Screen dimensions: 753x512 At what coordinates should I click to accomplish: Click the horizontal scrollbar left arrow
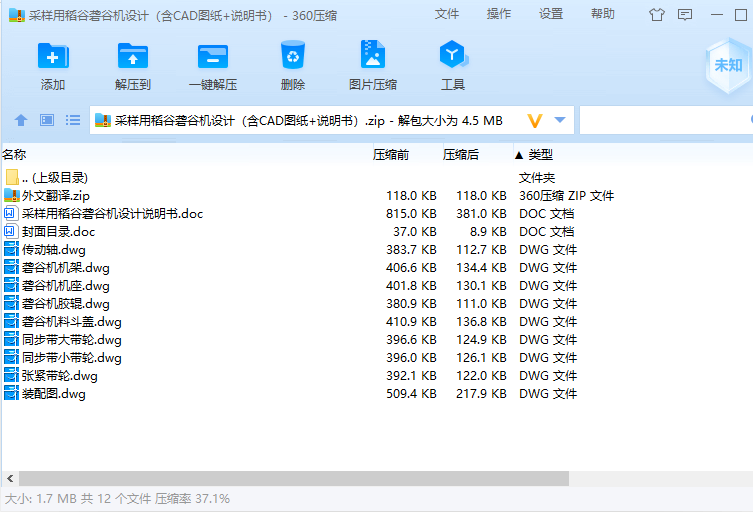point(10,478)
